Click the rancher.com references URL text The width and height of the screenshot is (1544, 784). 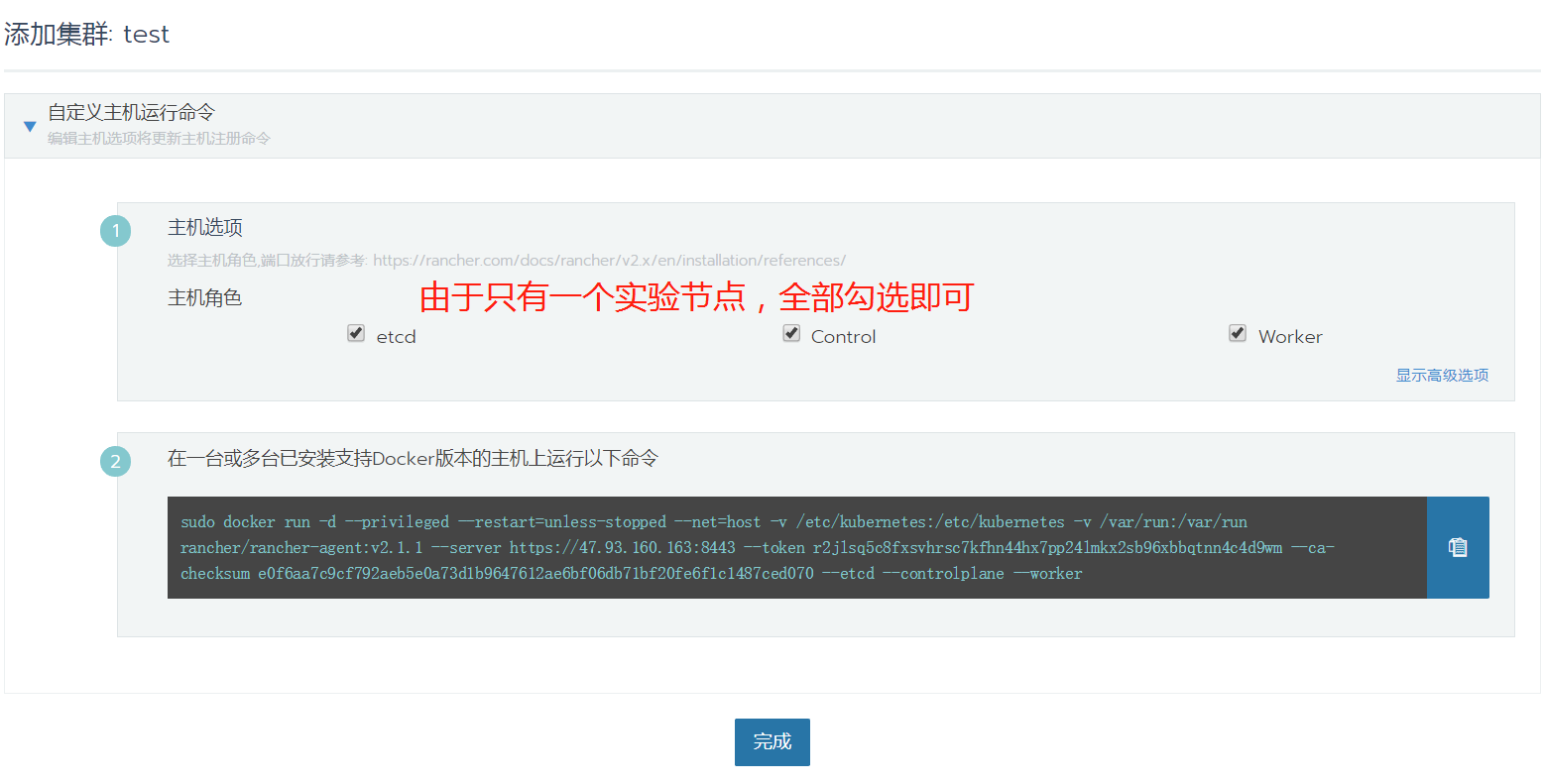(610, 260)
